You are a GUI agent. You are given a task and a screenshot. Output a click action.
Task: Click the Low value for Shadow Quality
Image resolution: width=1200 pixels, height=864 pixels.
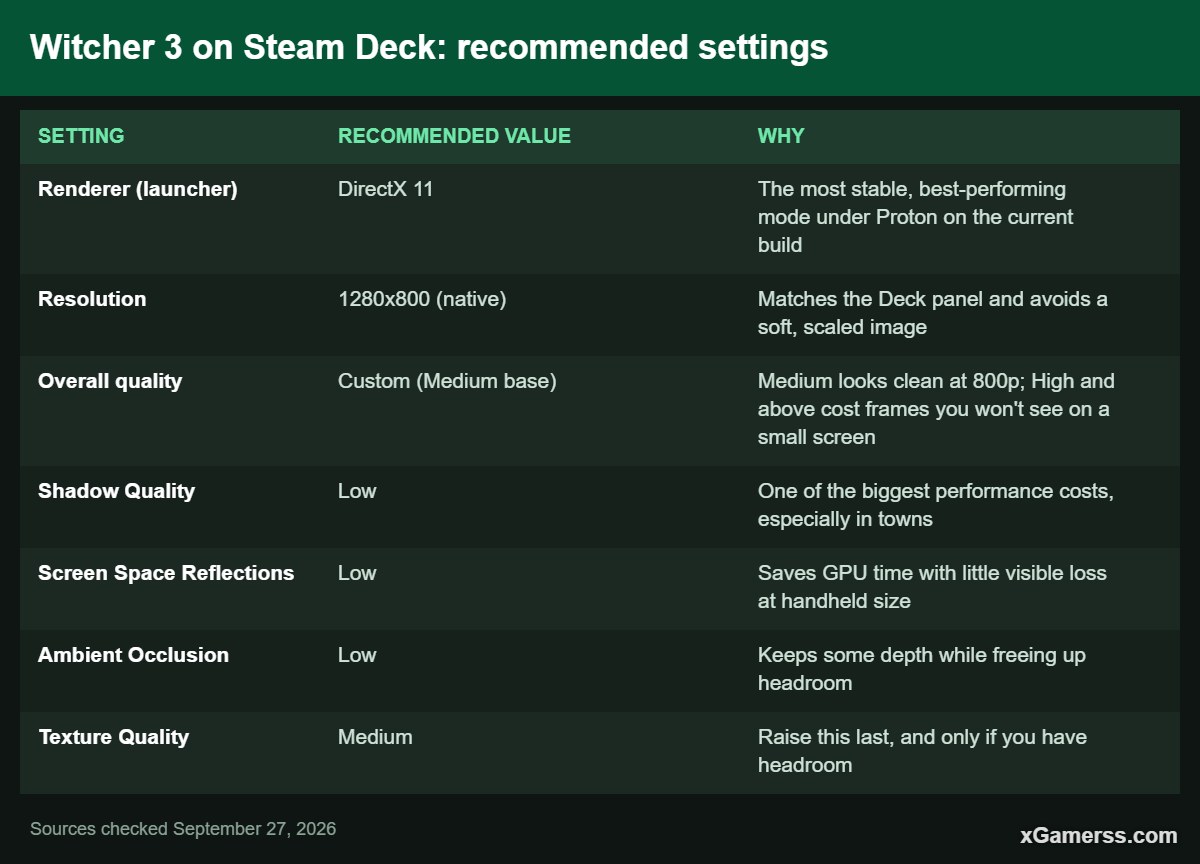(357, 491)
